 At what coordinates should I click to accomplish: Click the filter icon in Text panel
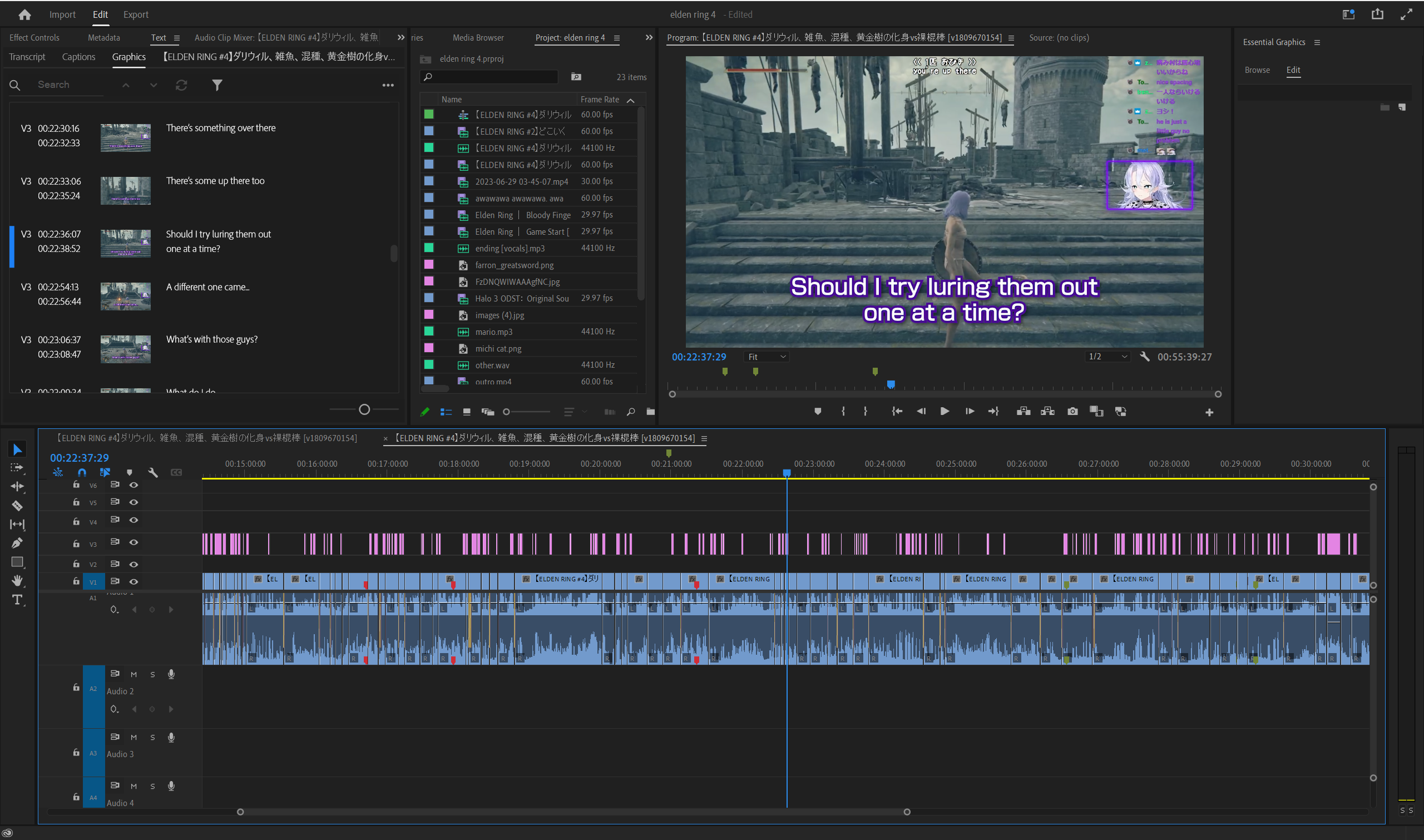(x=217, y=85)
